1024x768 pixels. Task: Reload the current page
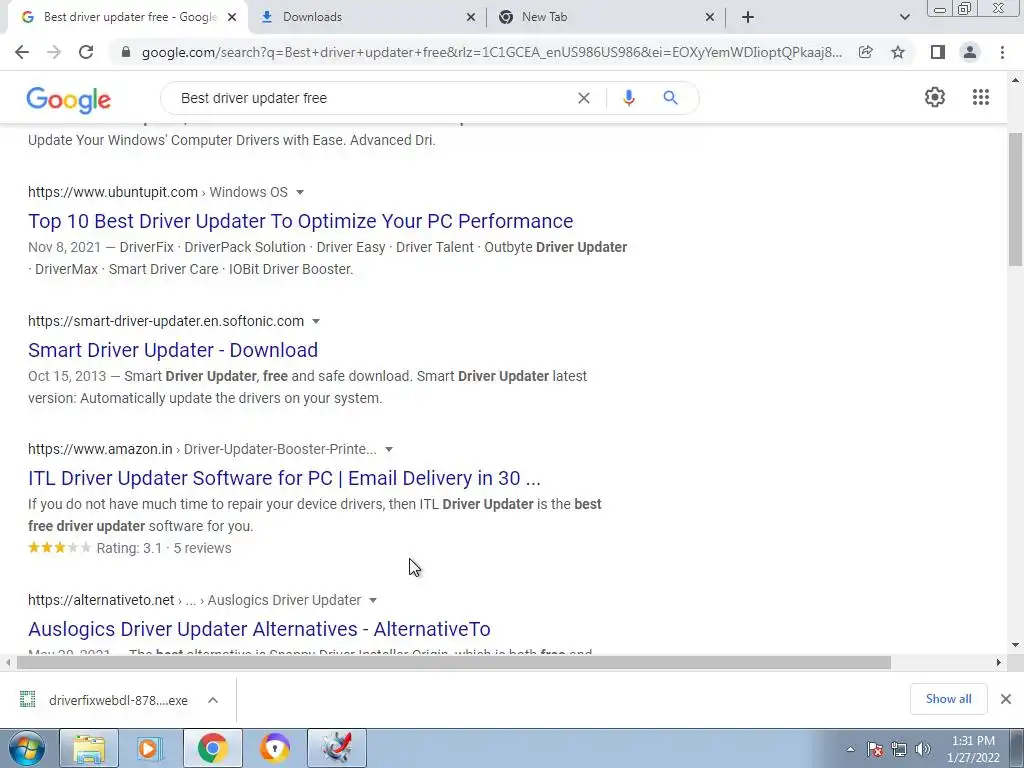click(x=86, y=52)
